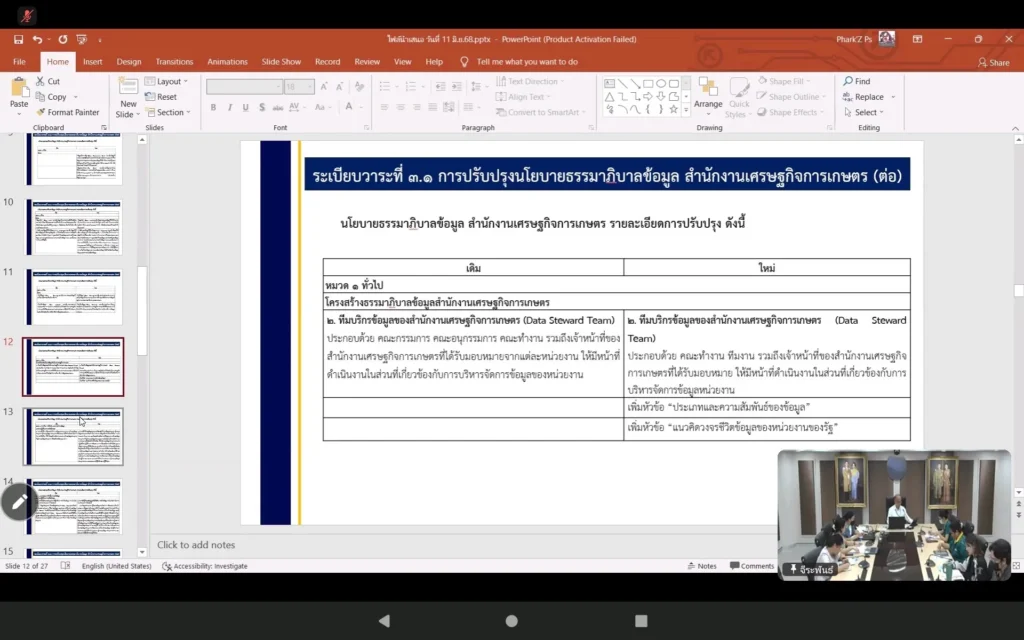Open the Section dropdown

168,112
